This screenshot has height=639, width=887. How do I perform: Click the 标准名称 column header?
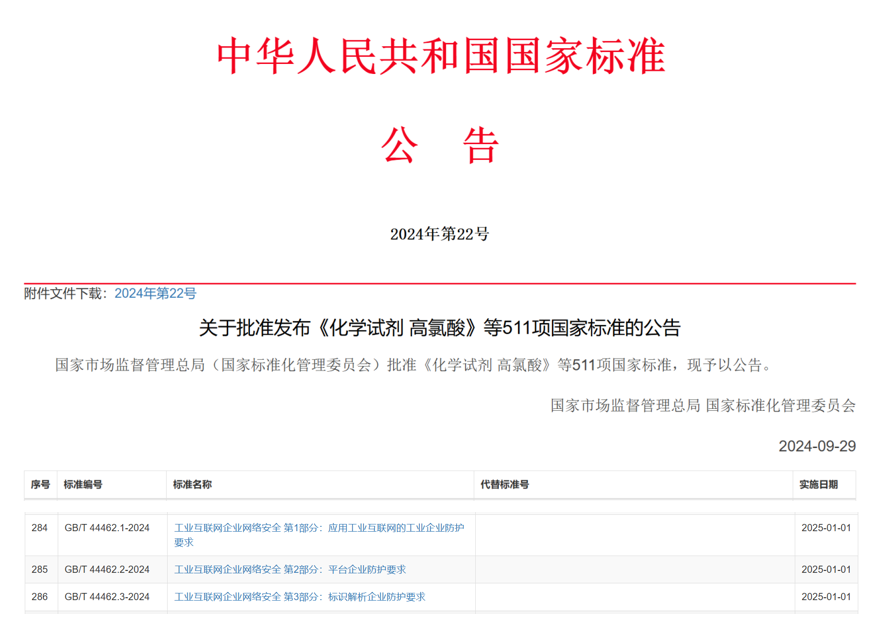(x=192, y=485)
